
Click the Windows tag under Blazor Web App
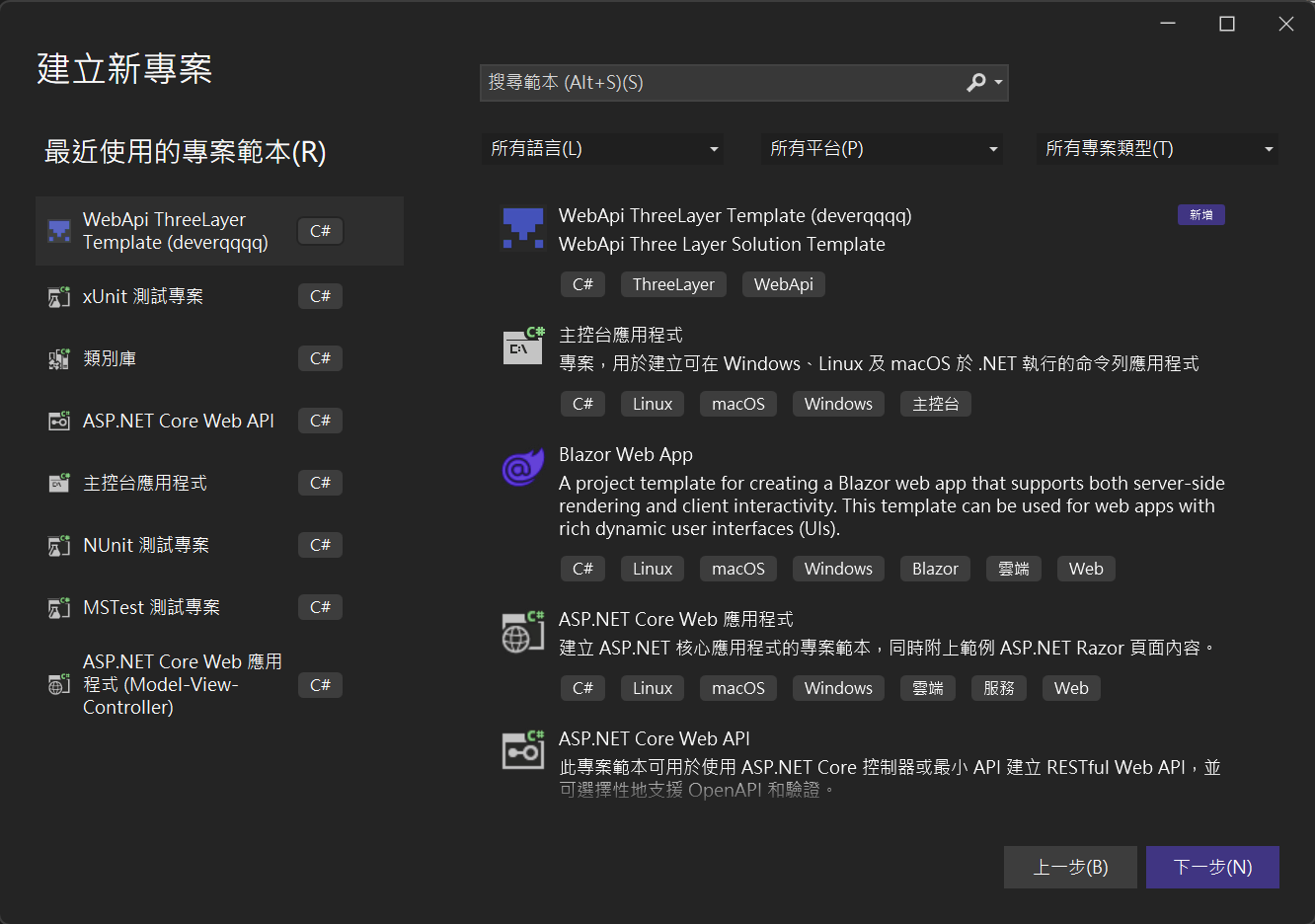tap(838, 569)
